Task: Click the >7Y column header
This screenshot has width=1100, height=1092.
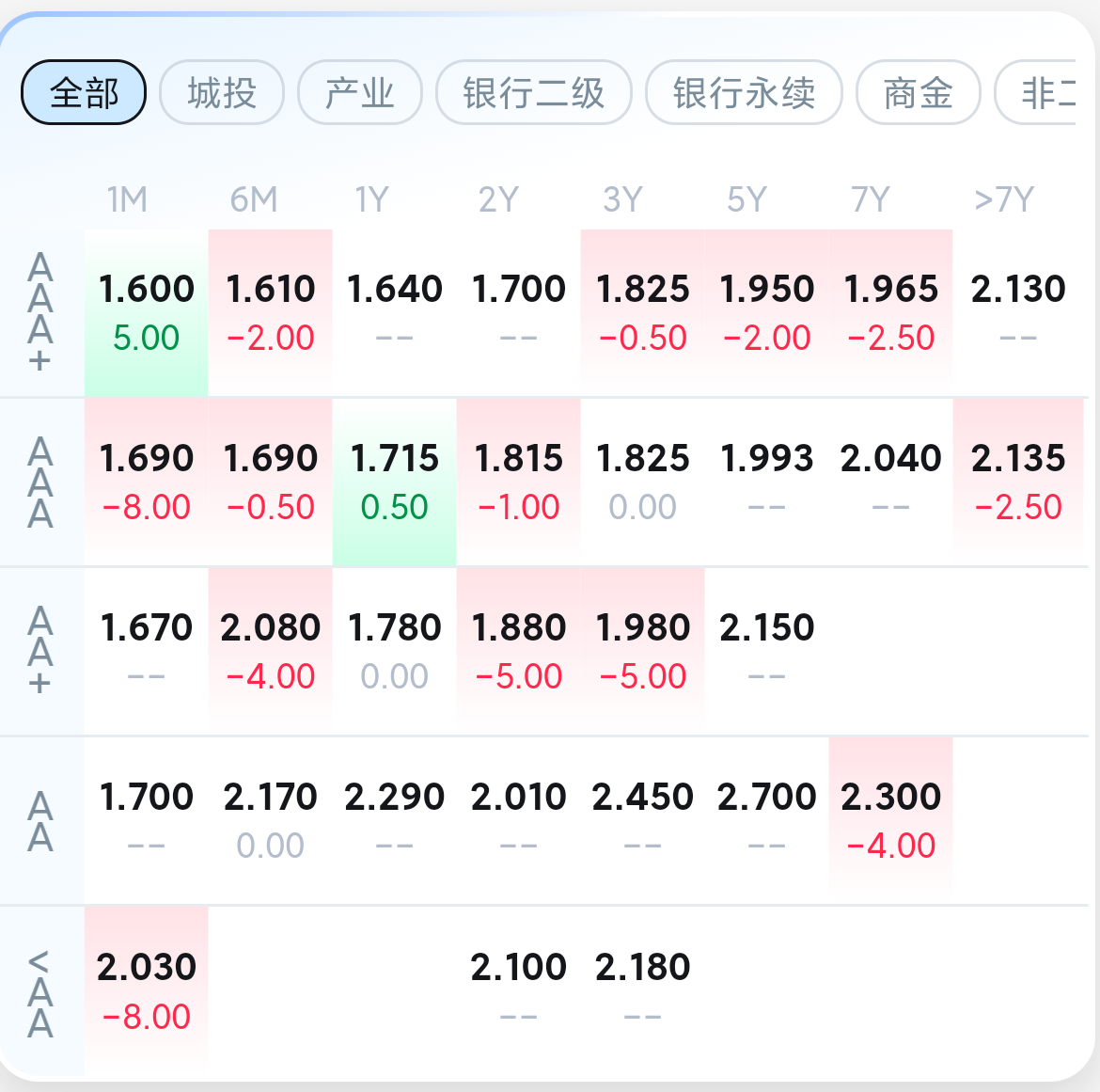Action: point(1005,199)
